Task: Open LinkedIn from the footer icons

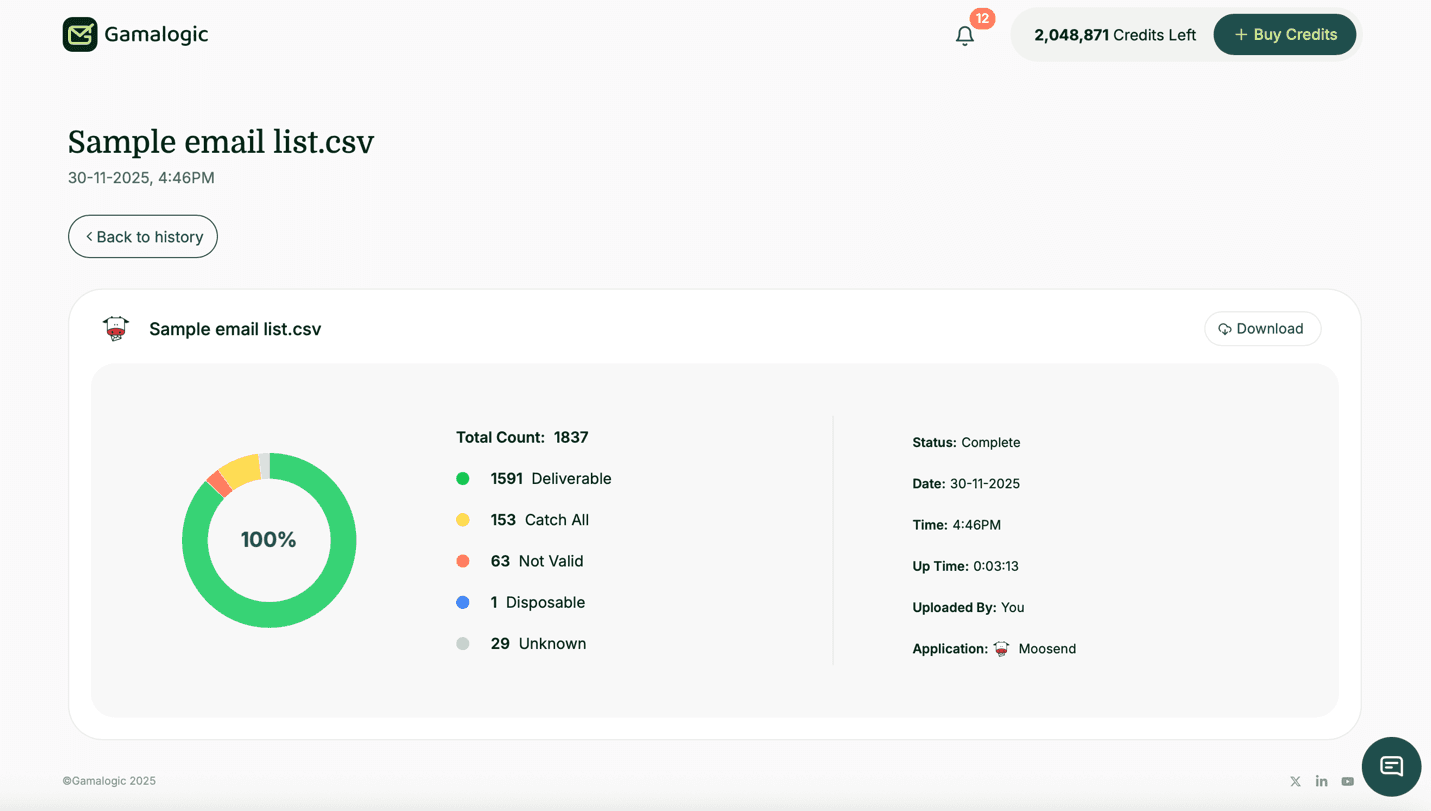Action: pos(1321,781)
